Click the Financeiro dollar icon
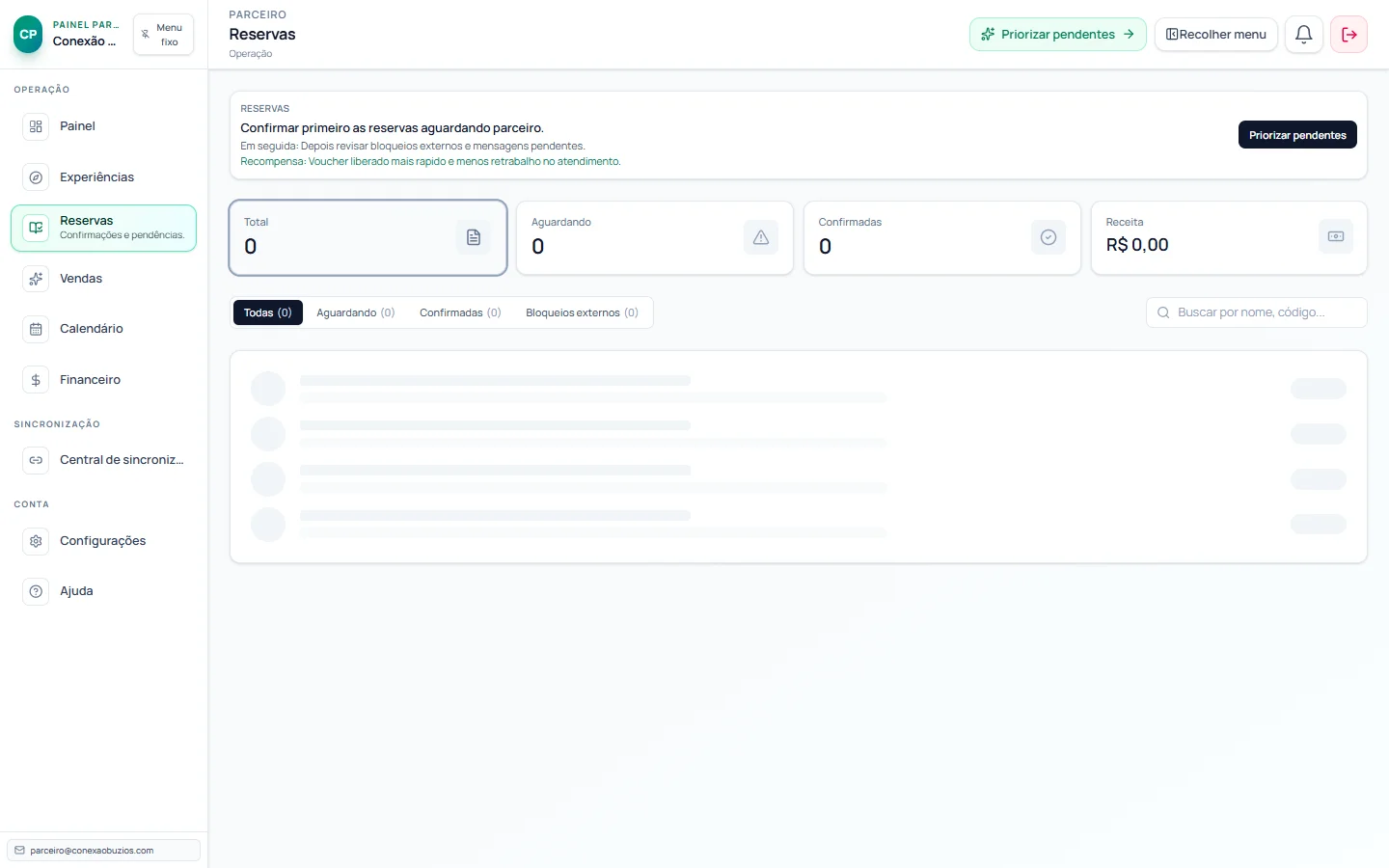 [36, 380]
